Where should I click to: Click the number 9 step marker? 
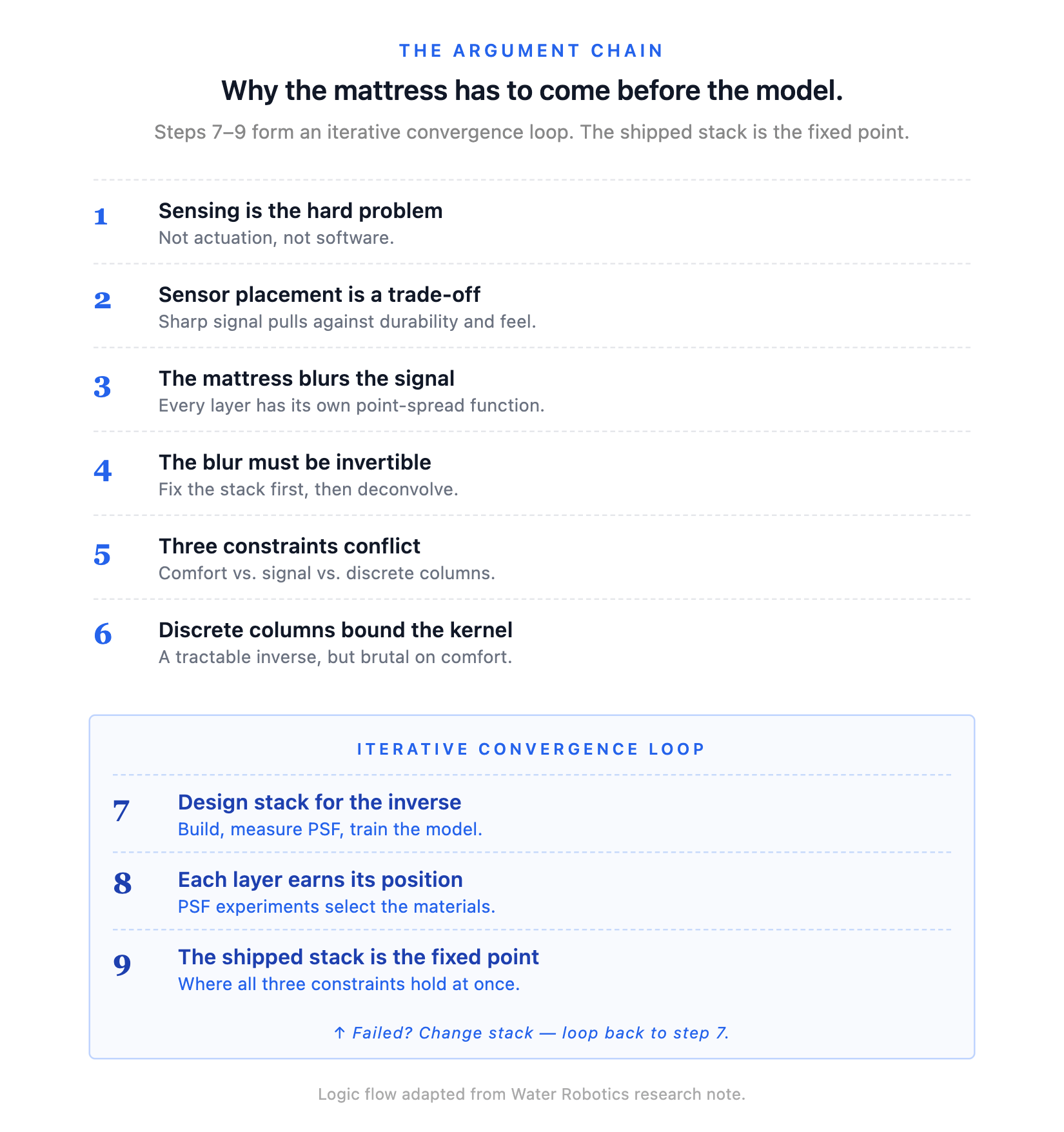123,964
